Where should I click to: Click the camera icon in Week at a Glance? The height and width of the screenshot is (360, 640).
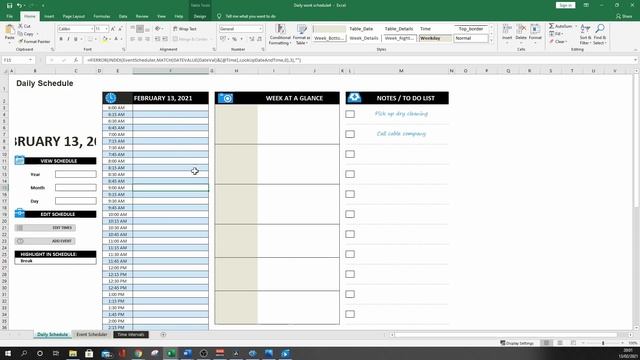tap(225, 98)
